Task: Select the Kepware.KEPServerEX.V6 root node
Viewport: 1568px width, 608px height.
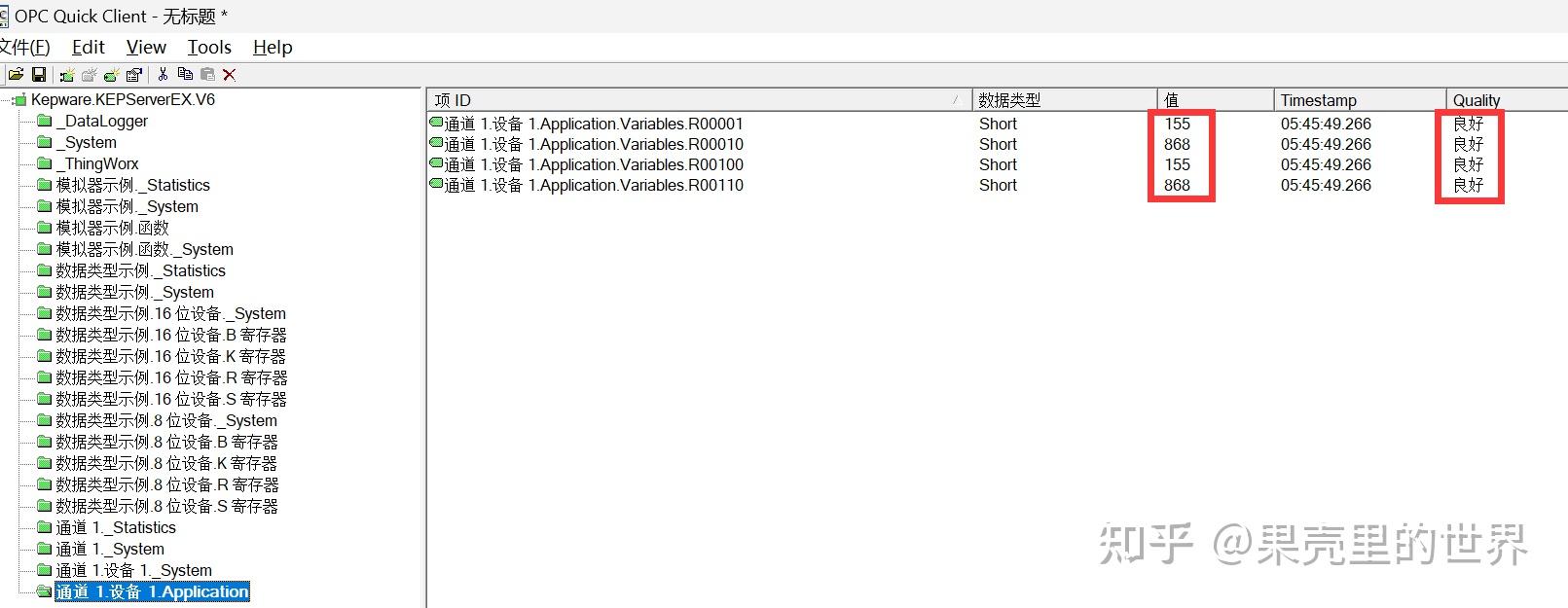Action: (x=123, y=99)
